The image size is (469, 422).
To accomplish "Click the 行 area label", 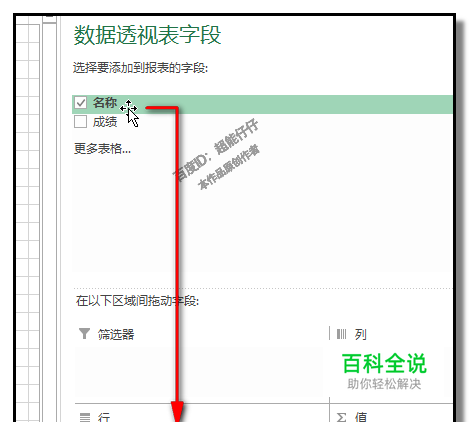I will click(104, 417).
